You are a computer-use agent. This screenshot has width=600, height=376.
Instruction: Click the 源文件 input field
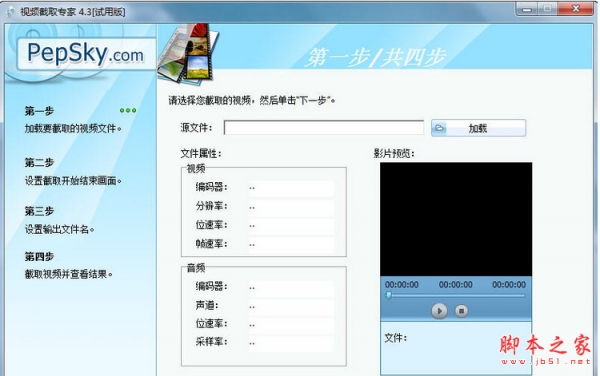point(324,127)
